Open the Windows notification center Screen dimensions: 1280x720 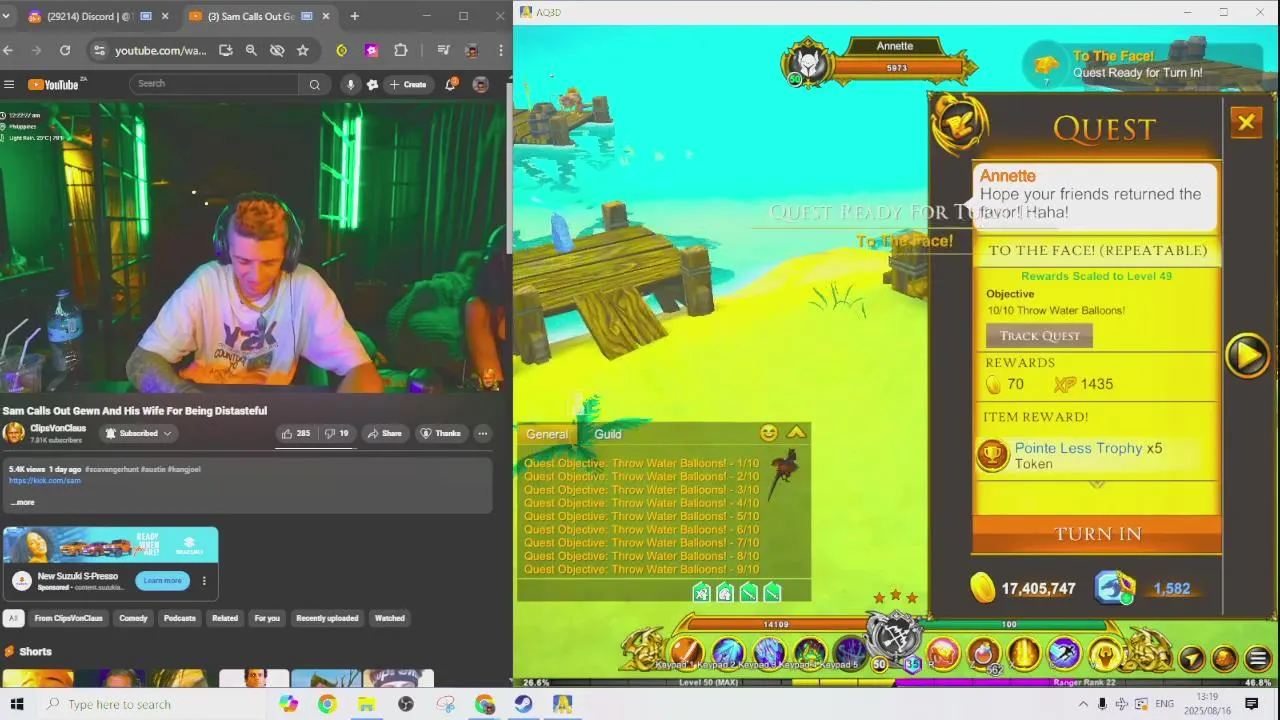tap(1251, 704)
